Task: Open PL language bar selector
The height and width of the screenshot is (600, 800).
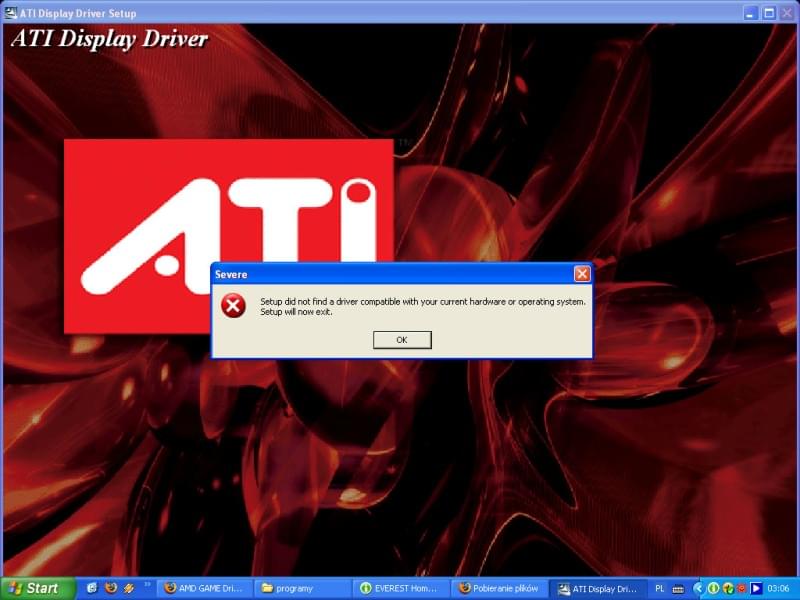Action: [x=659, y=588]
